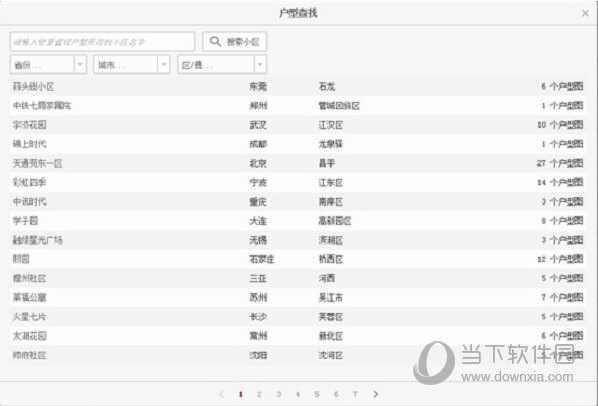Click the 12 个户型图 count in 石家庄 row
This screenshot has width=598, height=406.
(560, 259)
